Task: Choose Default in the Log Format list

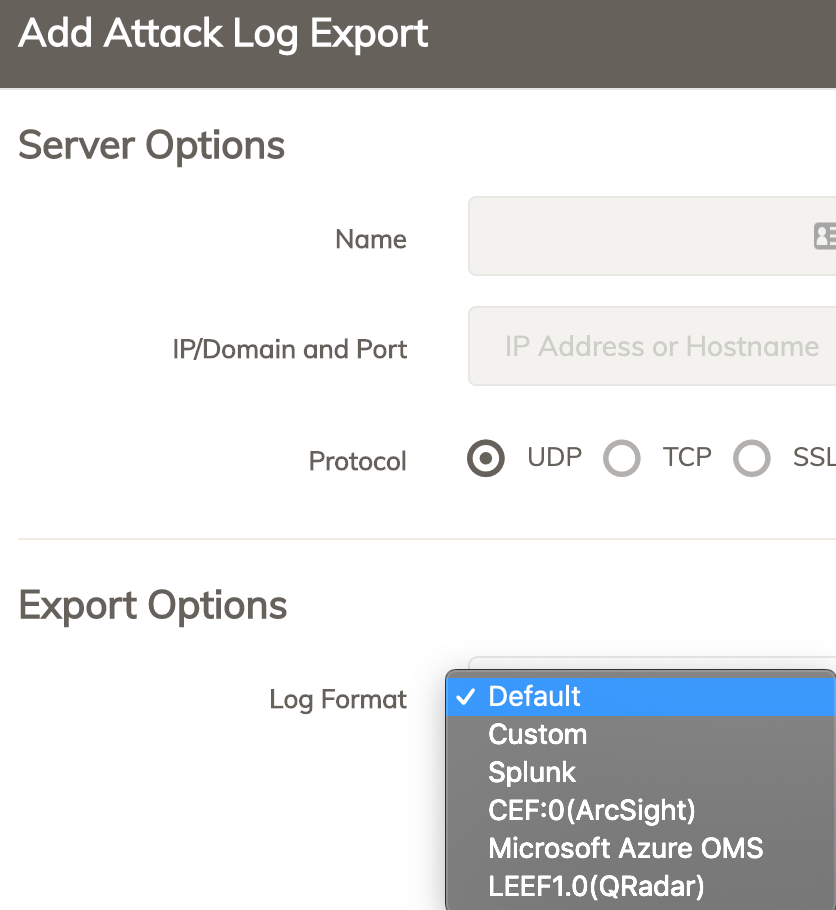Action: [x=534, y=697]
